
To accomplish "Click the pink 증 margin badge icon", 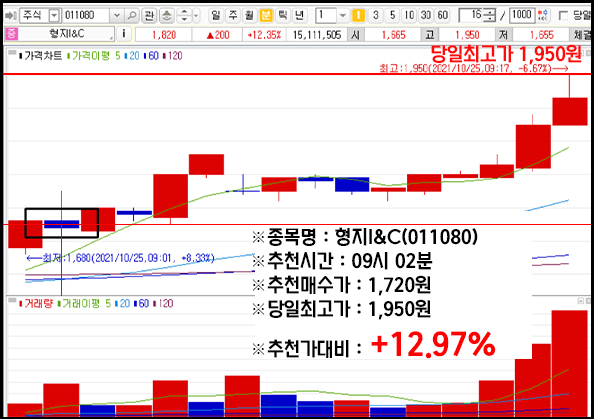I will coord(11,34).
